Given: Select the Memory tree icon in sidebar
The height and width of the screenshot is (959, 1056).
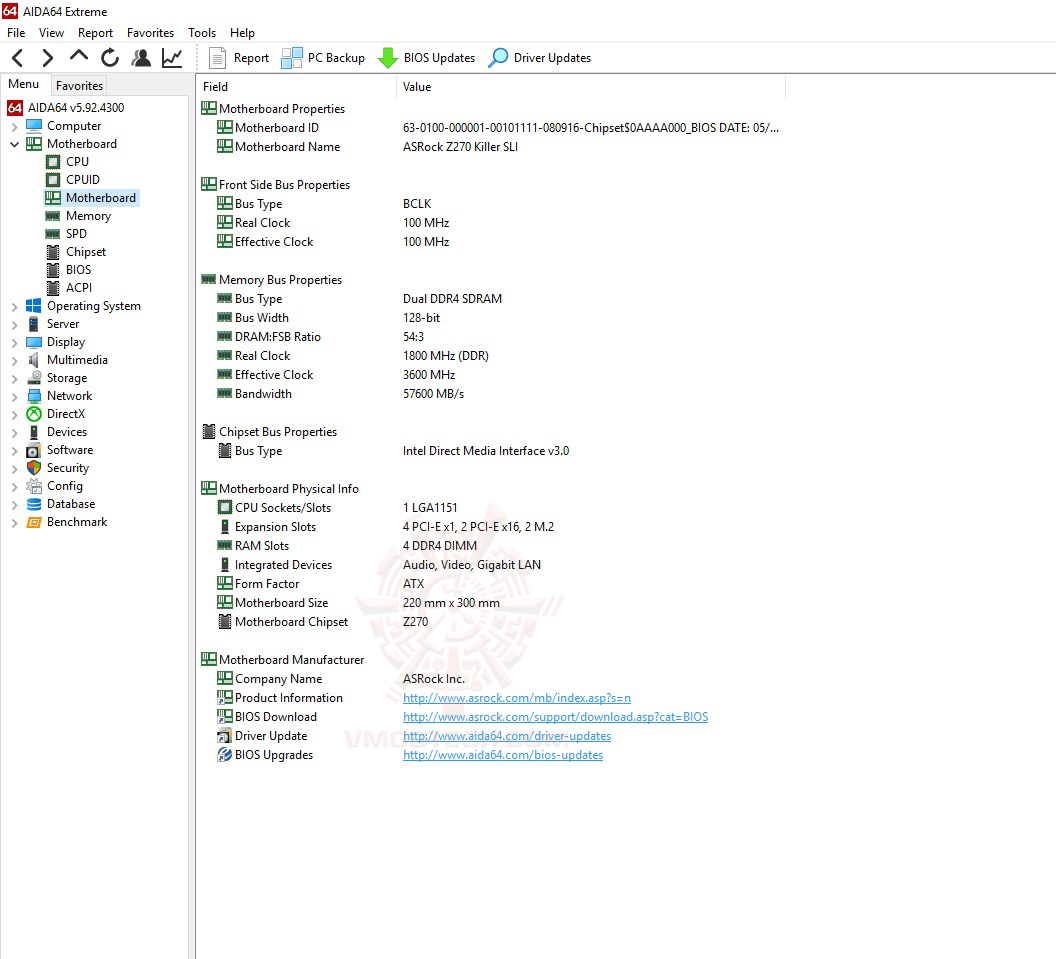Looking at the screenshot, I should click(x=53, y=216).
